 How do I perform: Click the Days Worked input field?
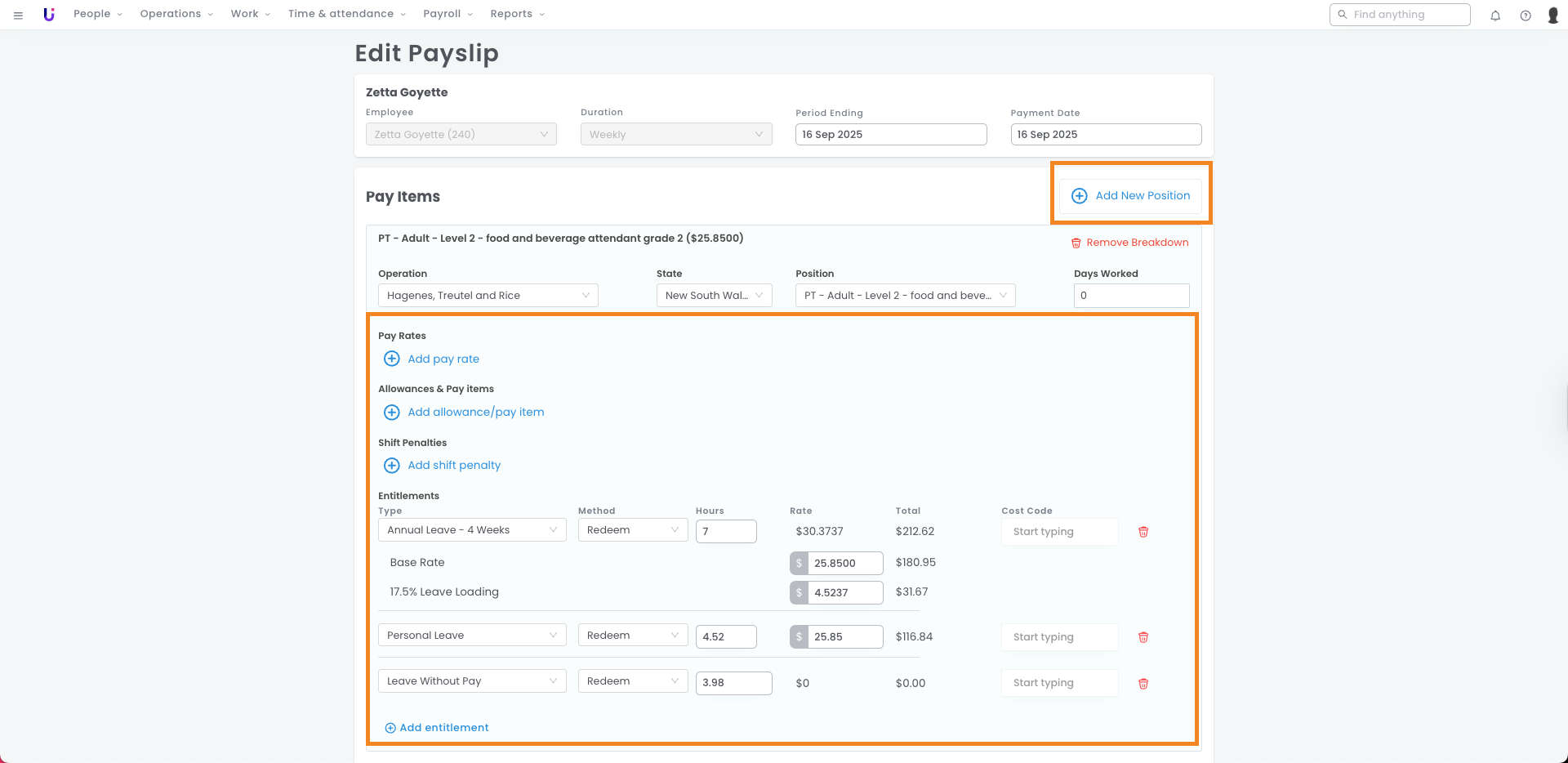[x=1131, y=296]
